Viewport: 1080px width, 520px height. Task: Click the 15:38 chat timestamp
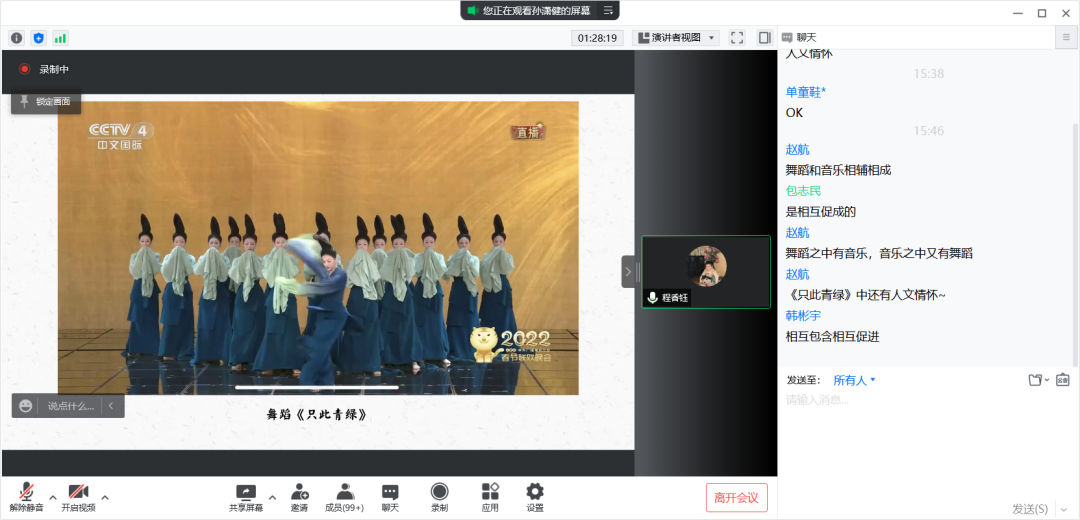coord(928,74)
